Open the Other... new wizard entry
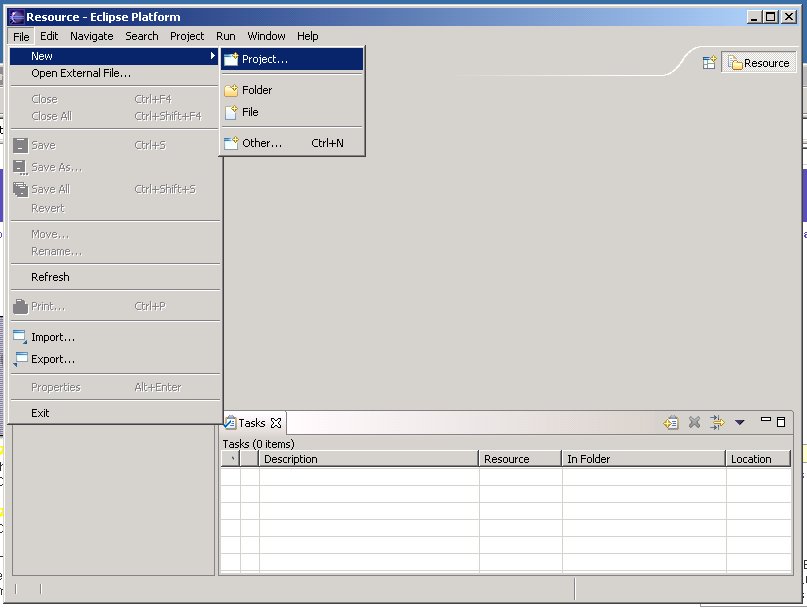 [x=292, y=143]
